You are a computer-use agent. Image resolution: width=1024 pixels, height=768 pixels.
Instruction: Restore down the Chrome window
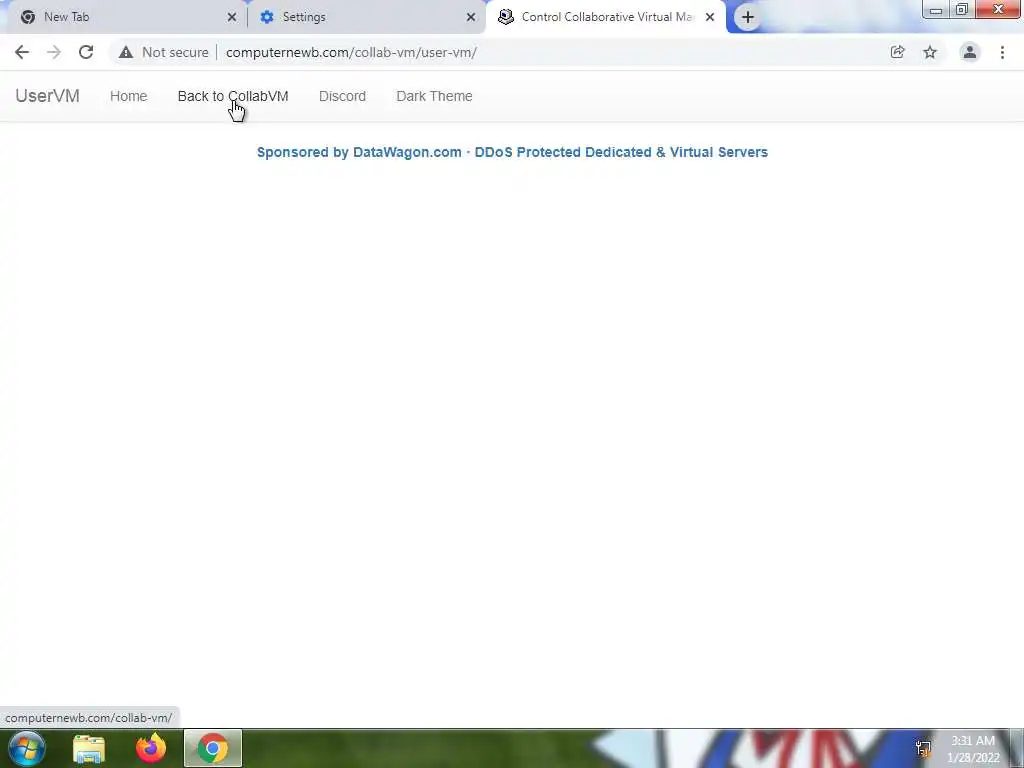[x=962, y=10]
